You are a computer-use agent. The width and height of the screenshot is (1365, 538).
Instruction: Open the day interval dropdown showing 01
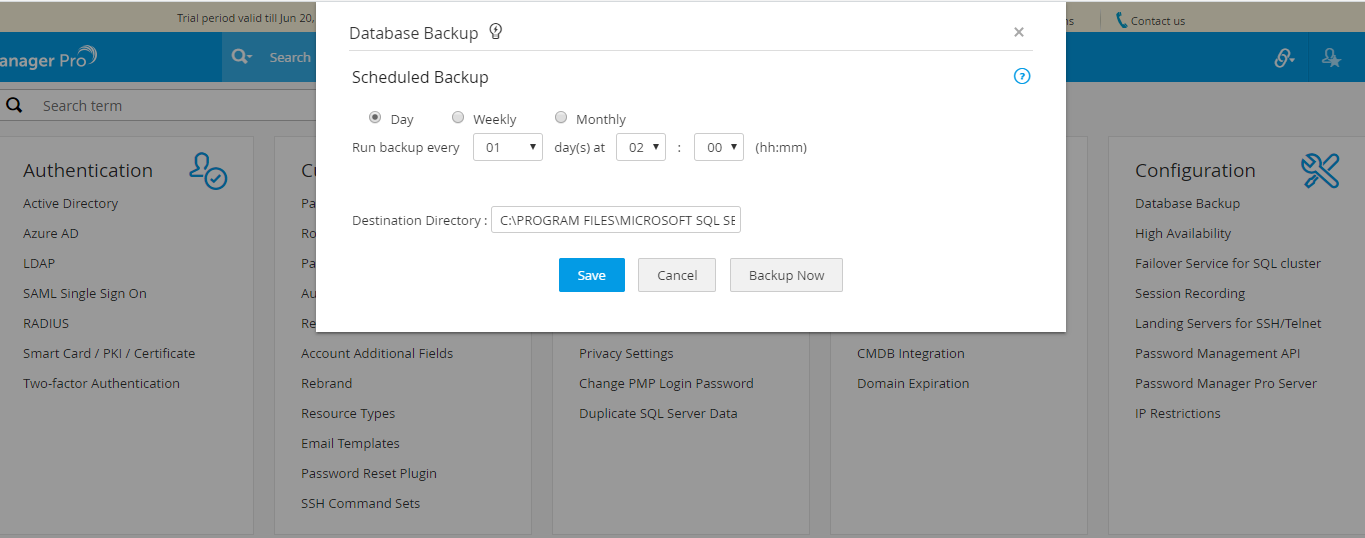508,147
